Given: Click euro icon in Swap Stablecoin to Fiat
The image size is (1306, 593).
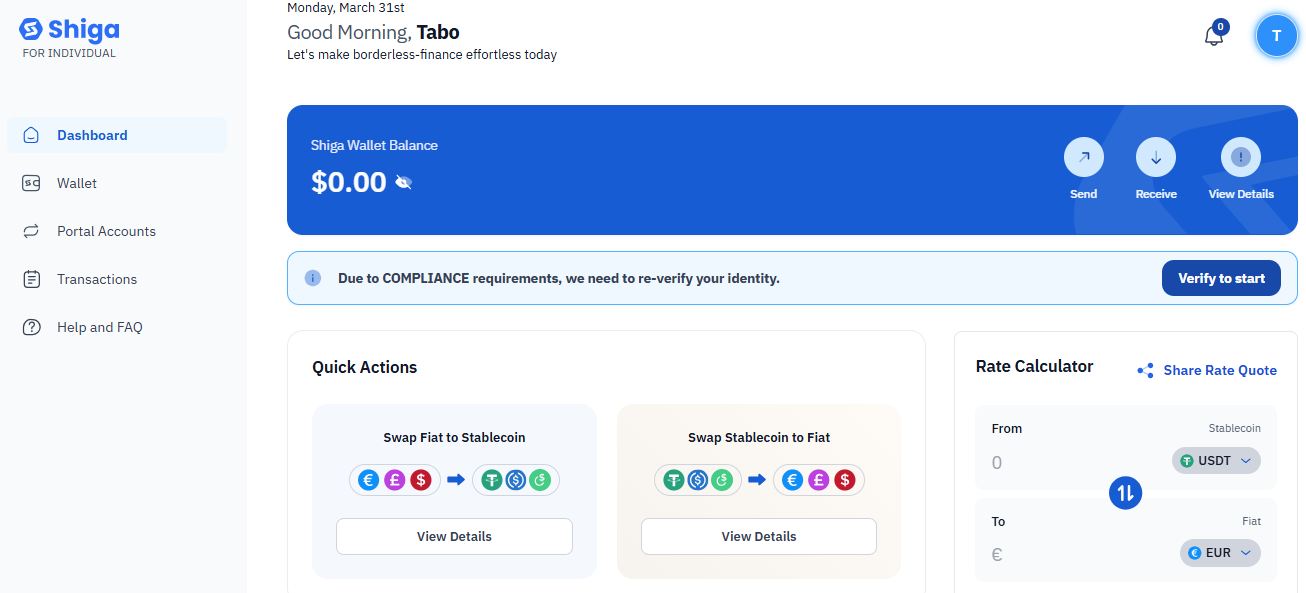Looking at the screenshot, I should coord(791,480).
